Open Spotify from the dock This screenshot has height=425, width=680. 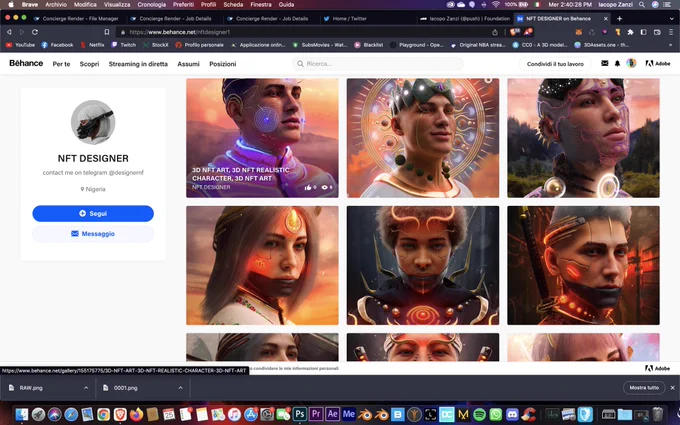[479, 414]
